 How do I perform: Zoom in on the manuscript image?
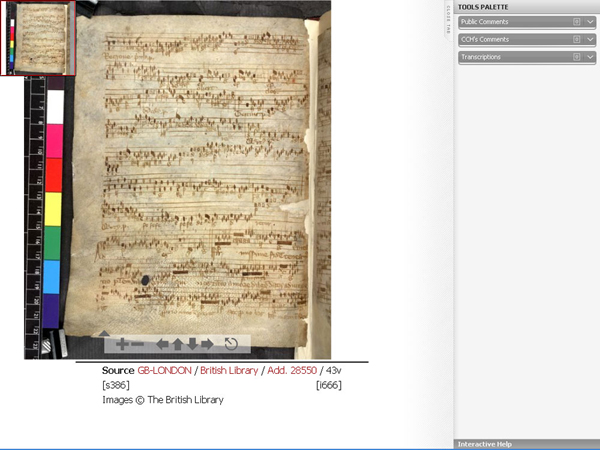[x=122, y=344]
